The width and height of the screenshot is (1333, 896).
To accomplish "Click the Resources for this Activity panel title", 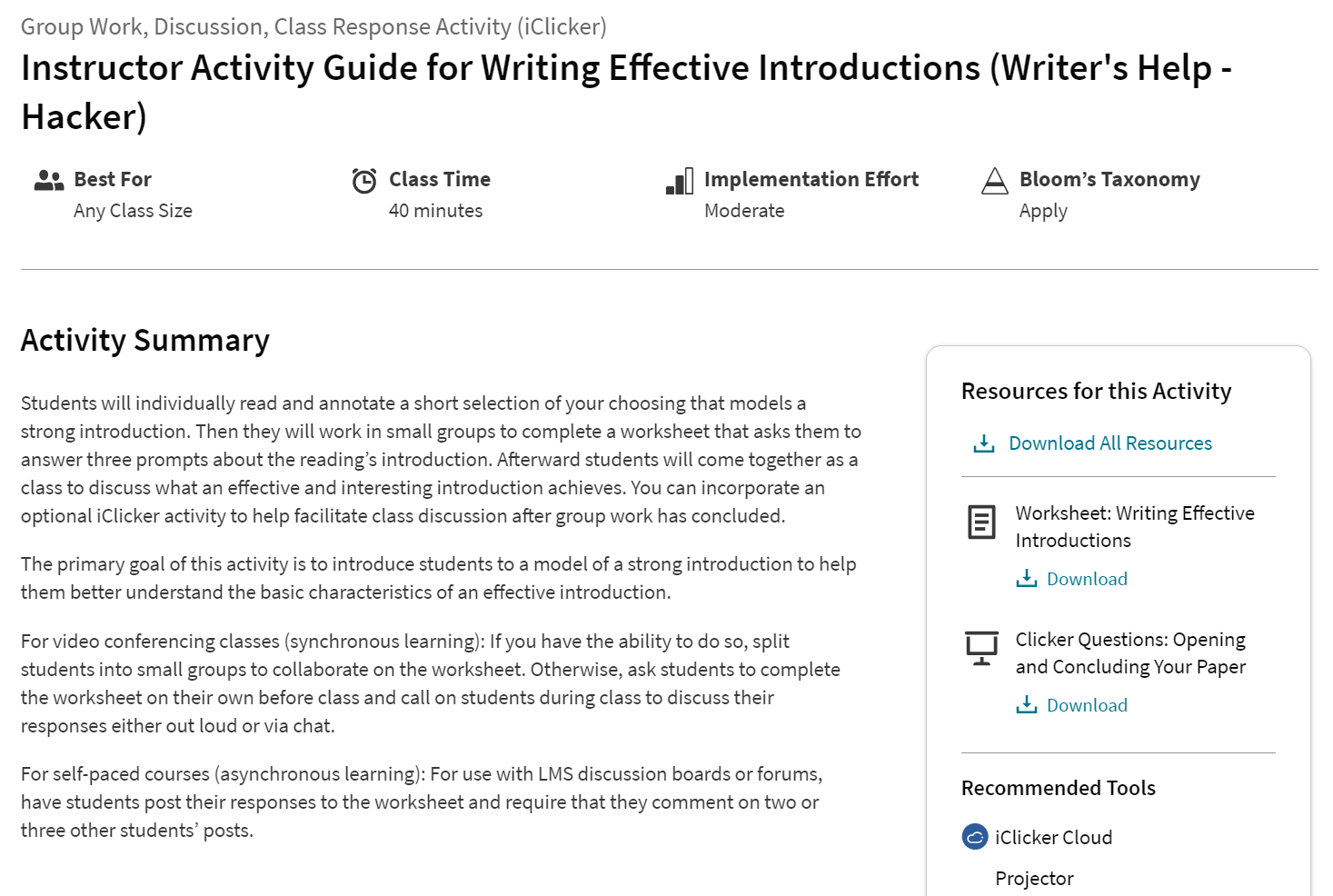I will click(1096, 391).
